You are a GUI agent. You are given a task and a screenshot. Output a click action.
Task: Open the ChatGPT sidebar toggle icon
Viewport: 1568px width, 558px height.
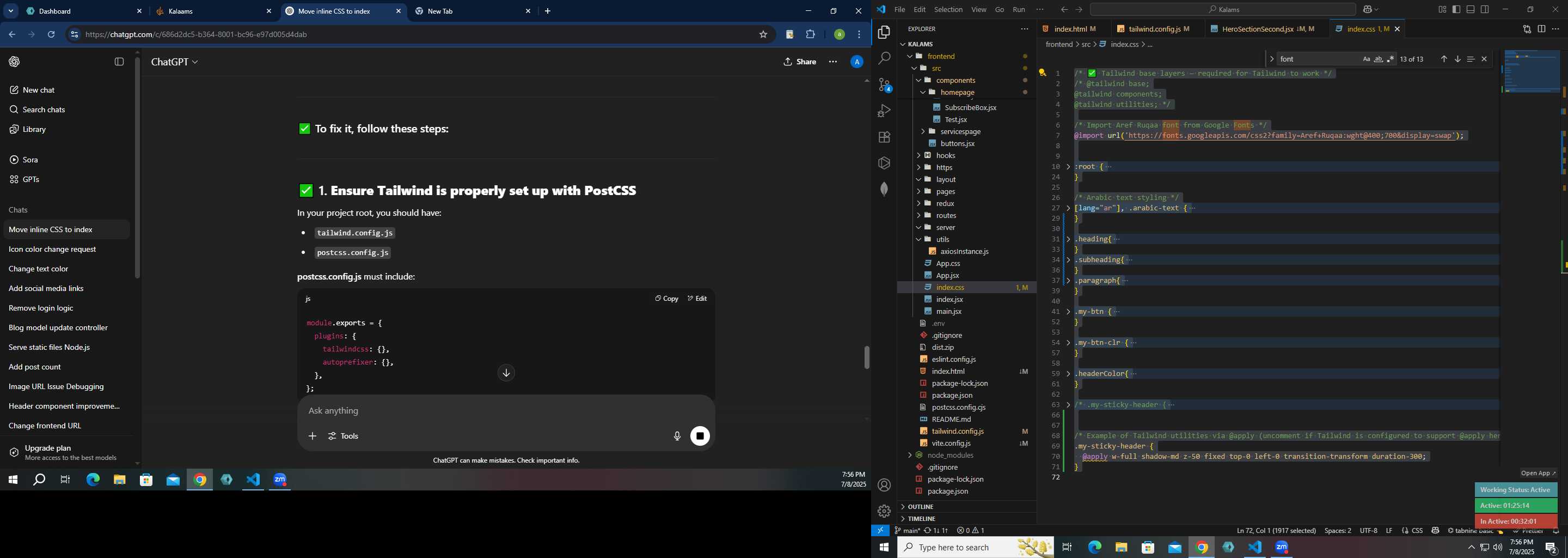pyautogui.click(x=119, y=62)
